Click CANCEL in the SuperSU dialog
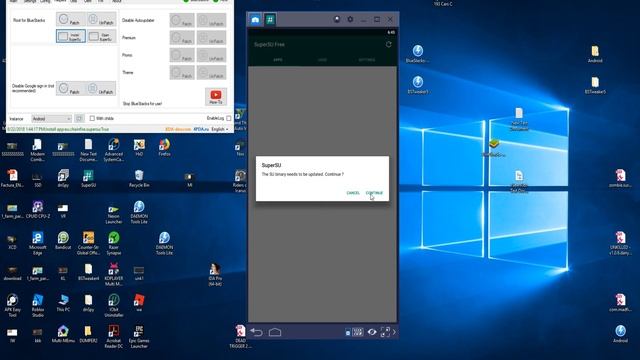Viewport: 640px width, 360px height. point(353,193)
